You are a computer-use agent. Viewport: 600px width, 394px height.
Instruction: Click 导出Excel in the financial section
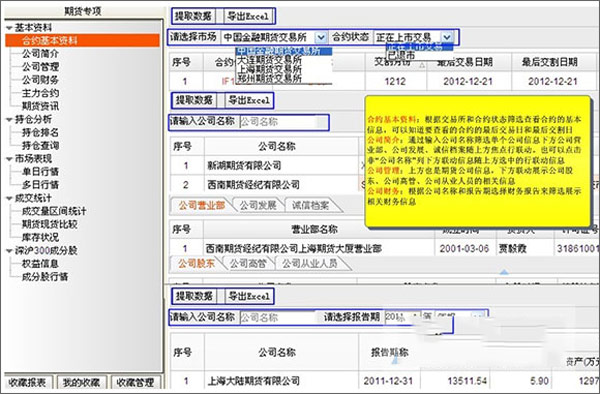click(x=249, y=296)
